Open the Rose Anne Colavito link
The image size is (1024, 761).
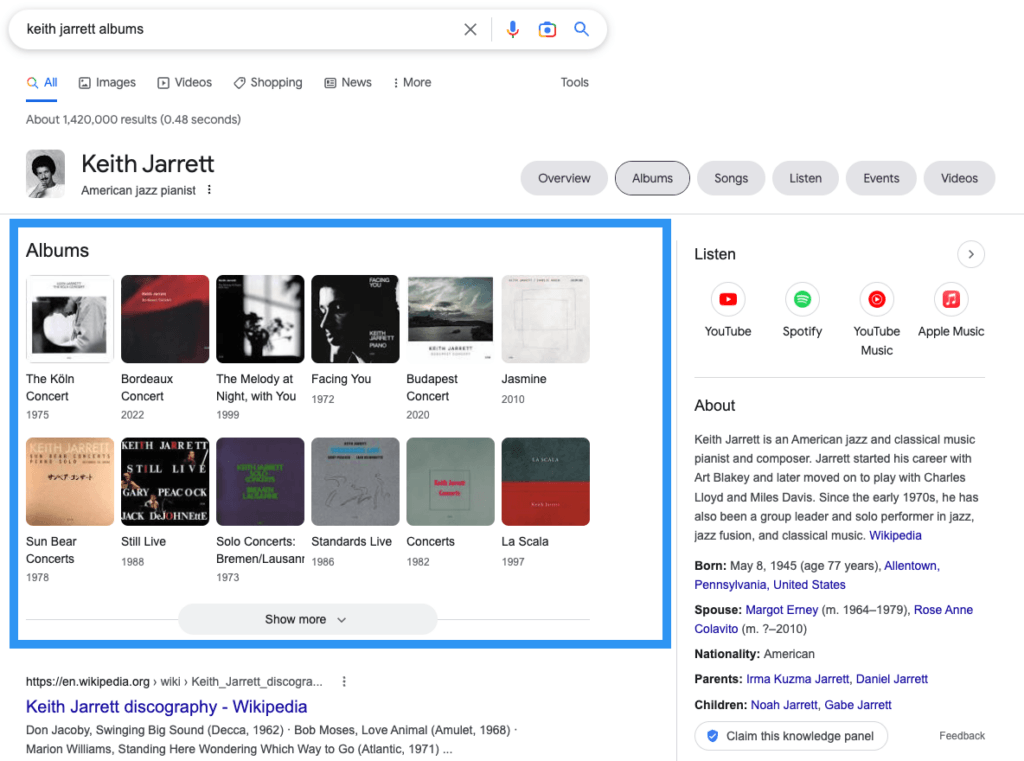pyautogui.click(x=943, y=609)
